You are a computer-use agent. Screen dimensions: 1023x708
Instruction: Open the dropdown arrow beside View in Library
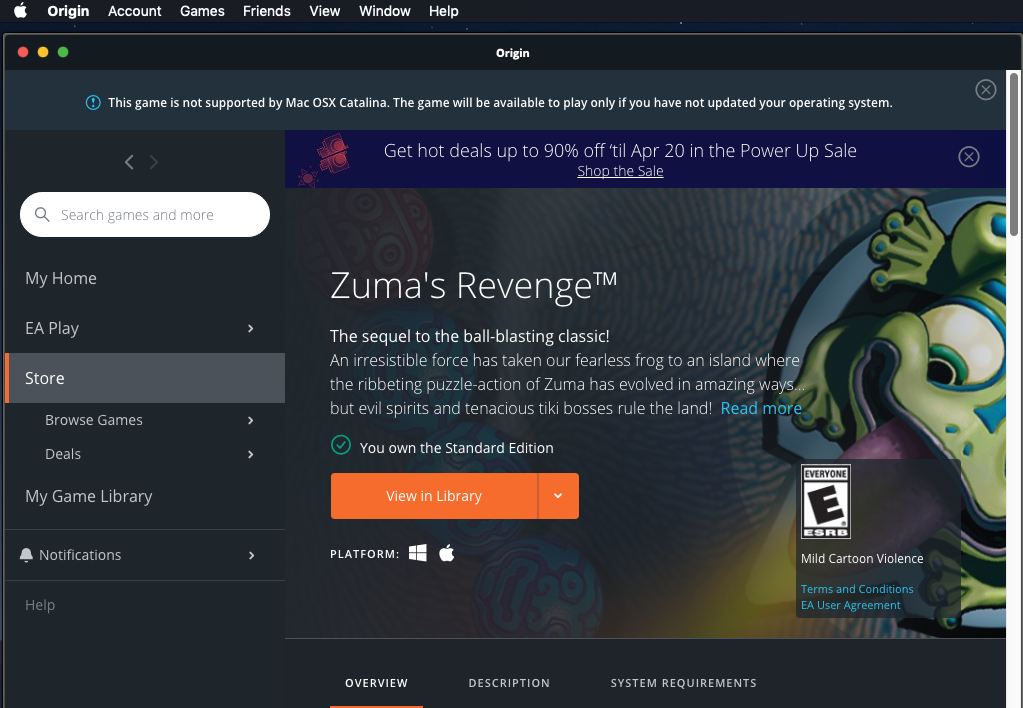pyautogui.click(x=558, y=496)
